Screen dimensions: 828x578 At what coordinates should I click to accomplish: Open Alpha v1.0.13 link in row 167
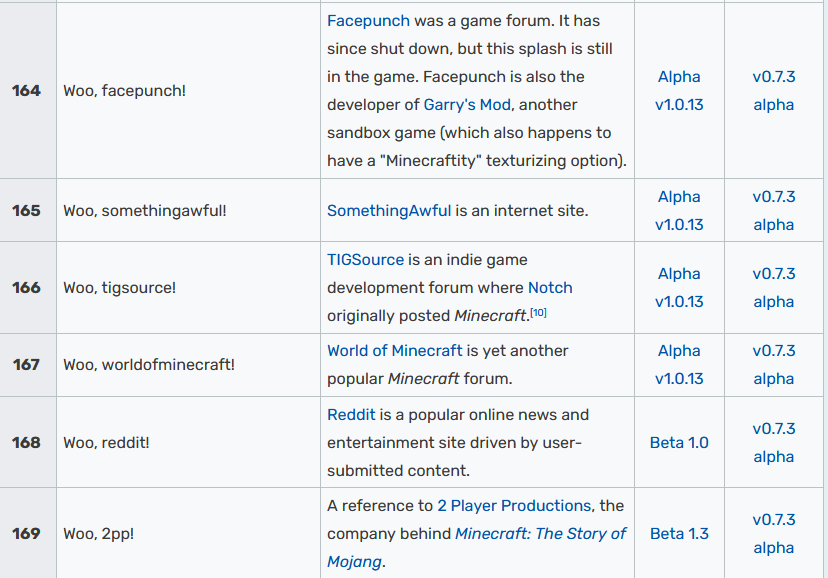point(679,365)
